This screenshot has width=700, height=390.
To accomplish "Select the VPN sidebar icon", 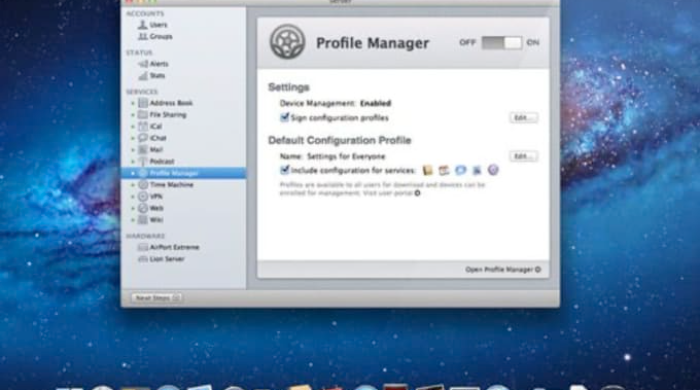I will click(x=143, y=196).
